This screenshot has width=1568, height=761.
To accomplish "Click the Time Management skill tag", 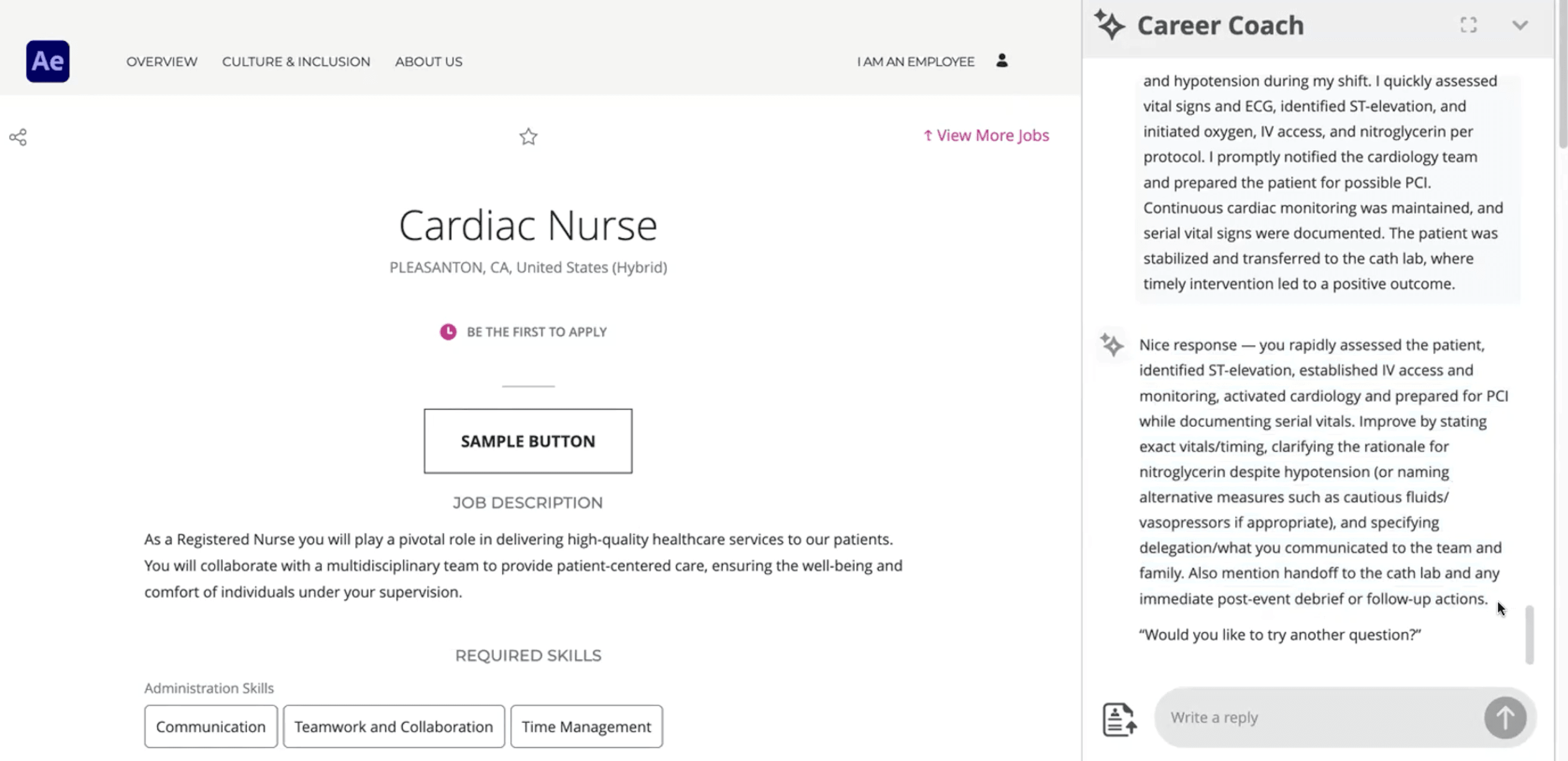I will point(586,726).
